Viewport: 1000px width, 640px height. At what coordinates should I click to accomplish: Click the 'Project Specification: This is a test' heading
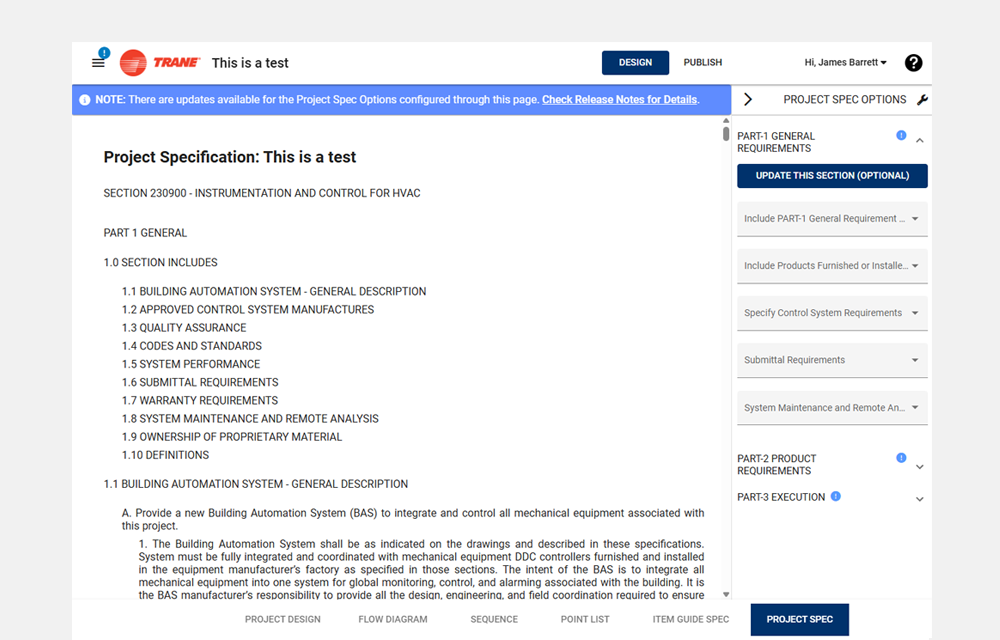pos(230,157)
